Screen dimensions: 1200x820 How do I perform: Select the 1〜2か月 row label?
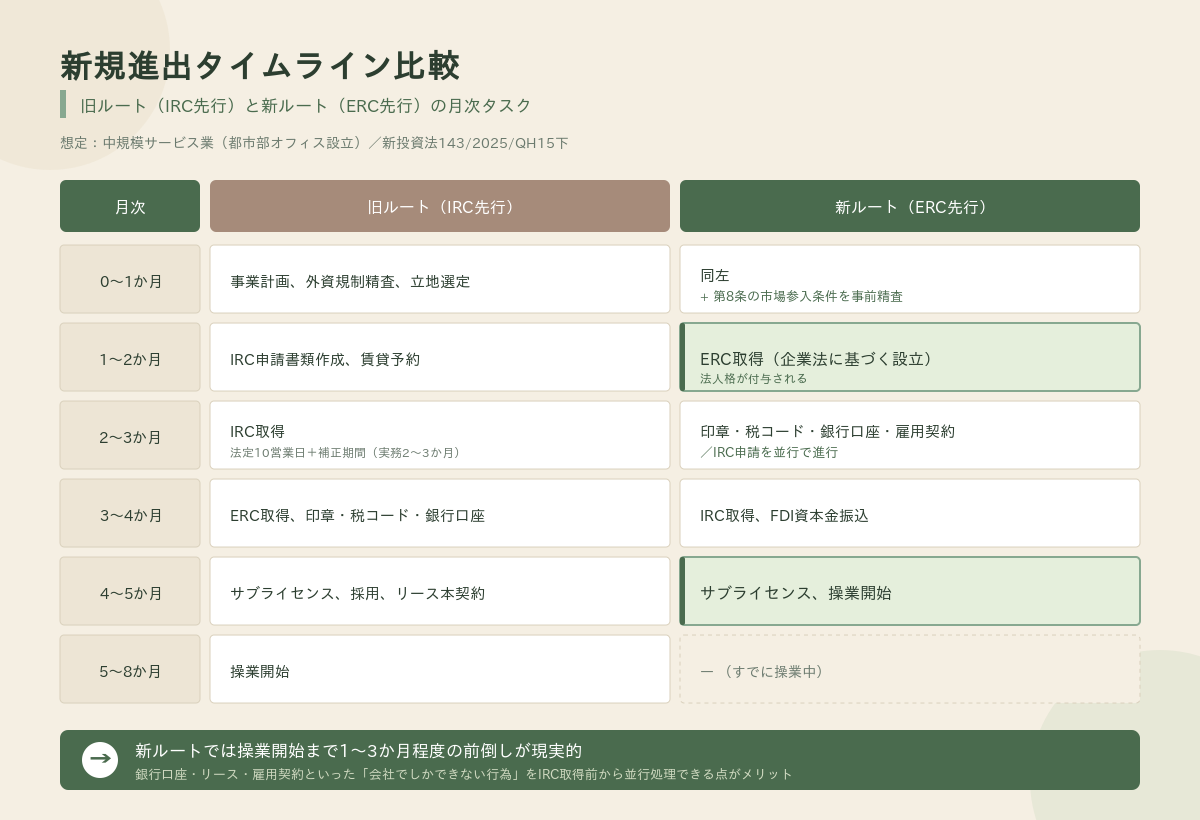(x=130, y=358)
